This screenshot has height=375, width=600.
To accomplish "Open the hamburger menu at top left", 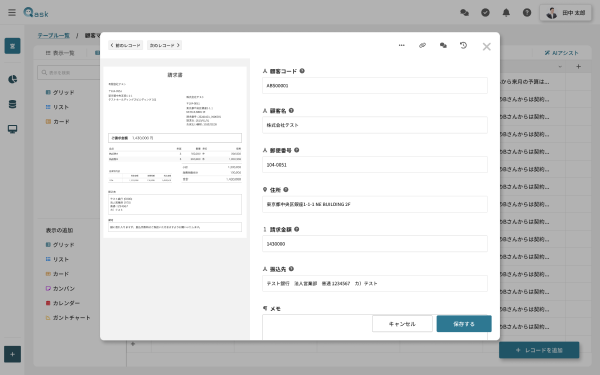I will pos(12,13).
